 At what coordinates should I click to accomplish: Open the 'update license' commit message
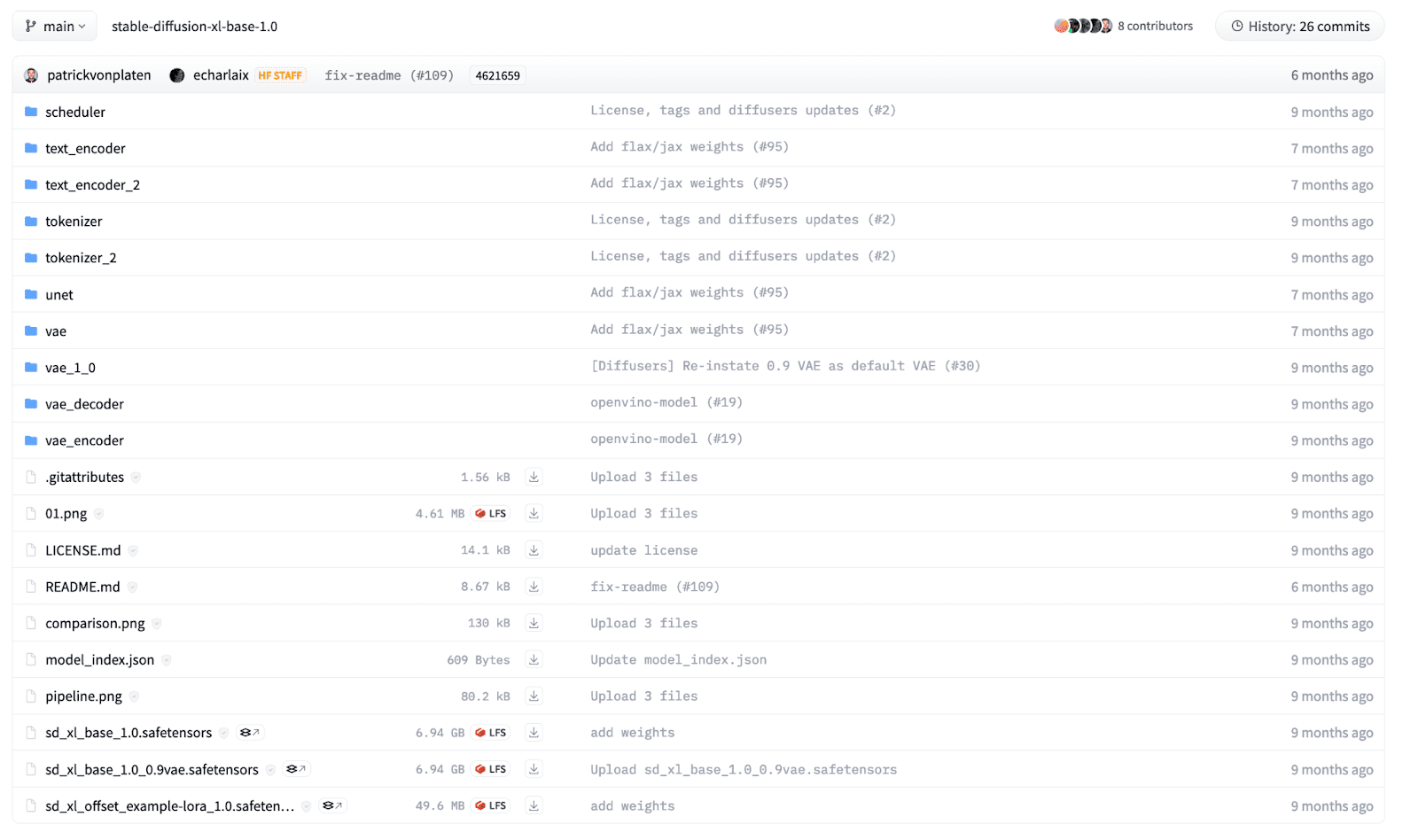pos(644,550)
